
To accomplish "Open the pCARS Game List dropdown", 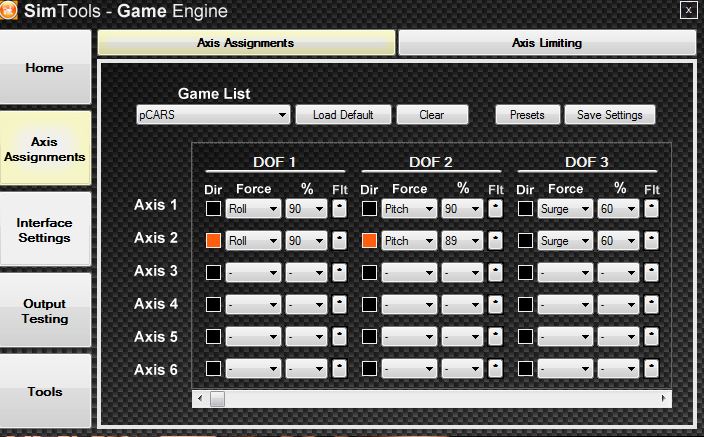I will [x=213, y=115].
